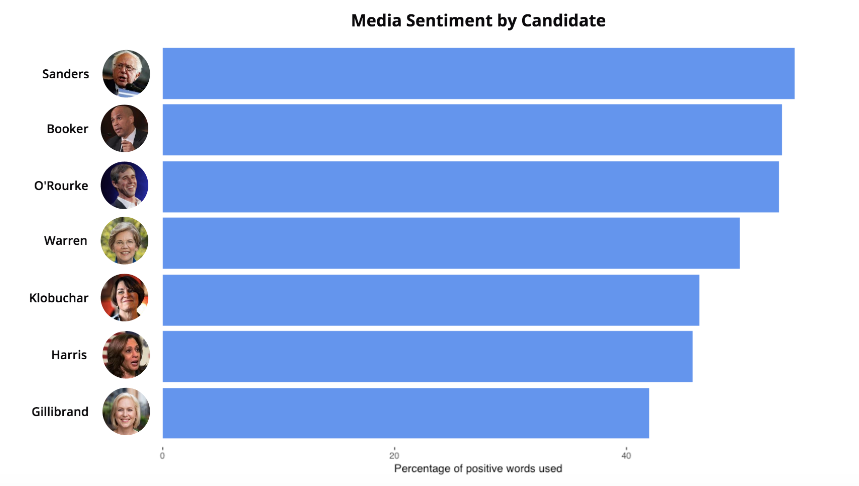Click Sanders' circular portrait photo
The height and width of the screenshot is (486, 859).
(x=126, y=73)
